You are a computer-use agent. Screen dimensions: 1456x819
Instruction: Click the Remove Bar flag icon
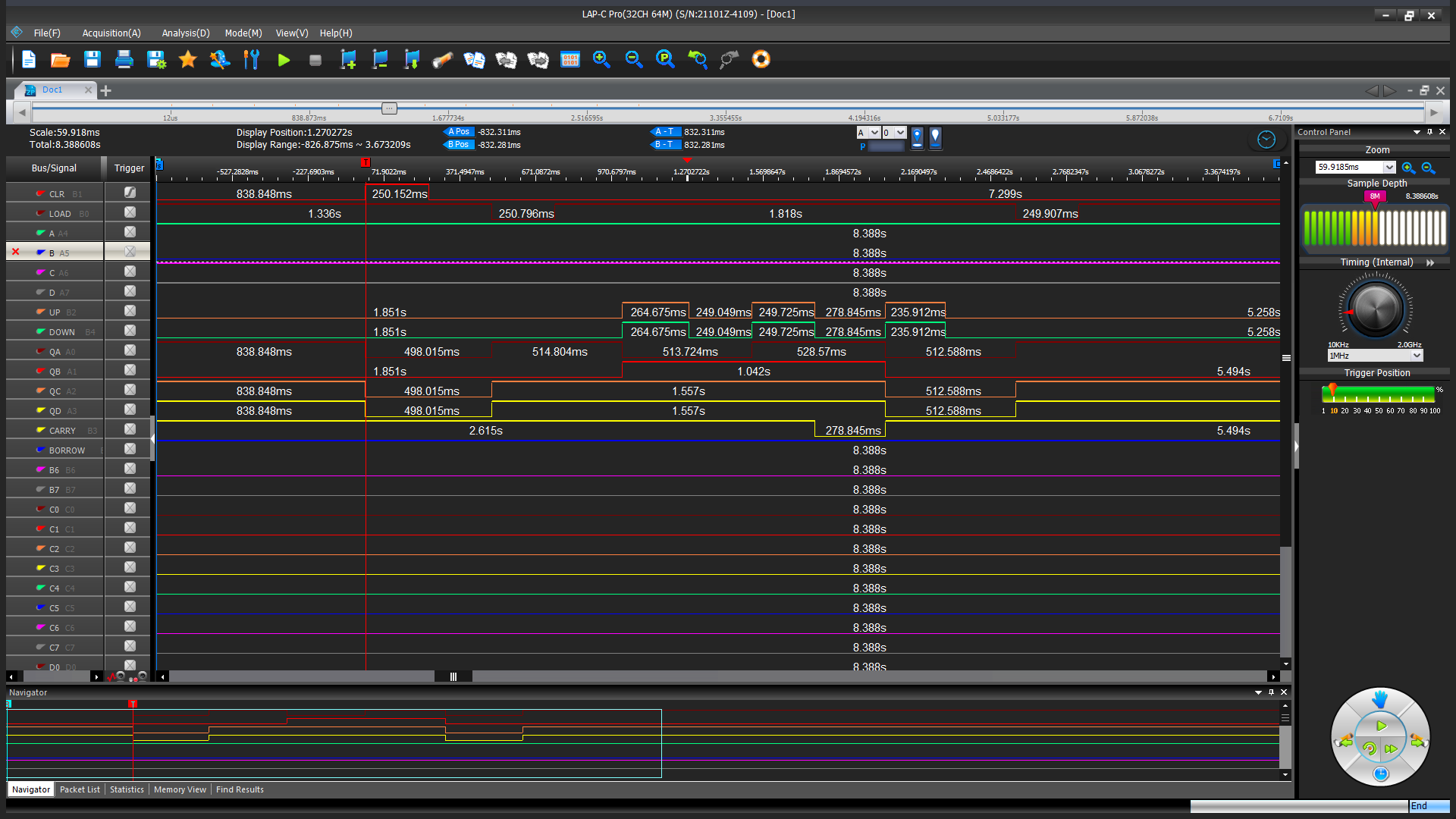[x=380, y=60]
